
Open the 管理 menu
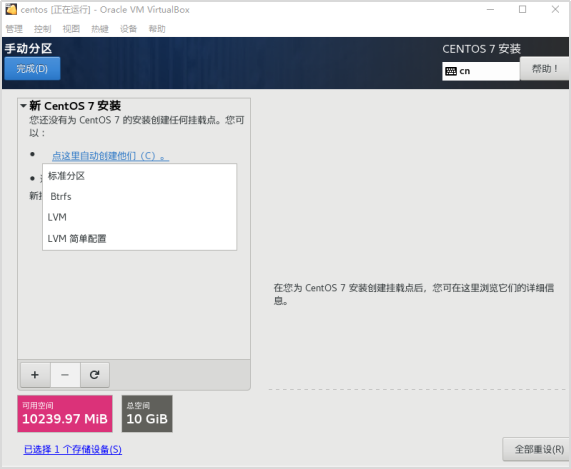[x=14, y=29]
